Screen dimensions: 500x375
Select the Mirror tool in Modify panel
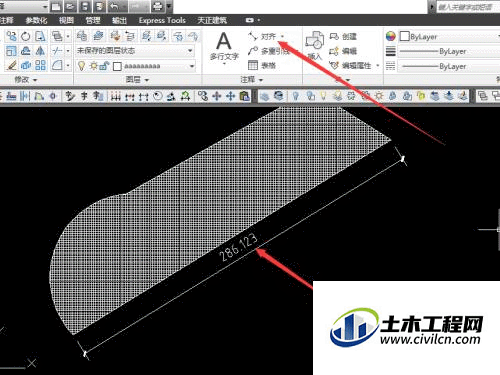click(x=40, y=51)
